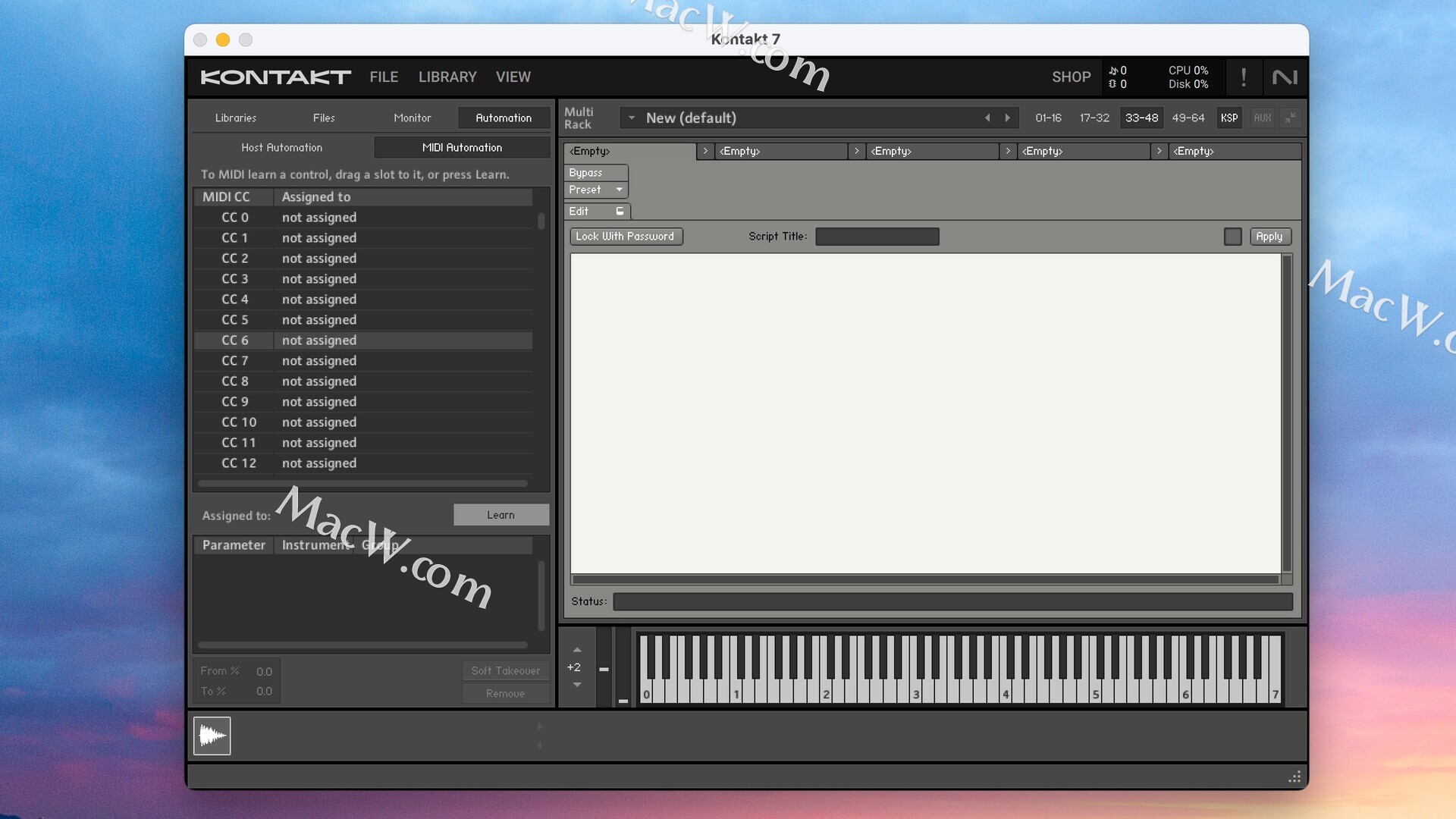
Task: Switch to Host Automation
Action: (x=282, y=147)
